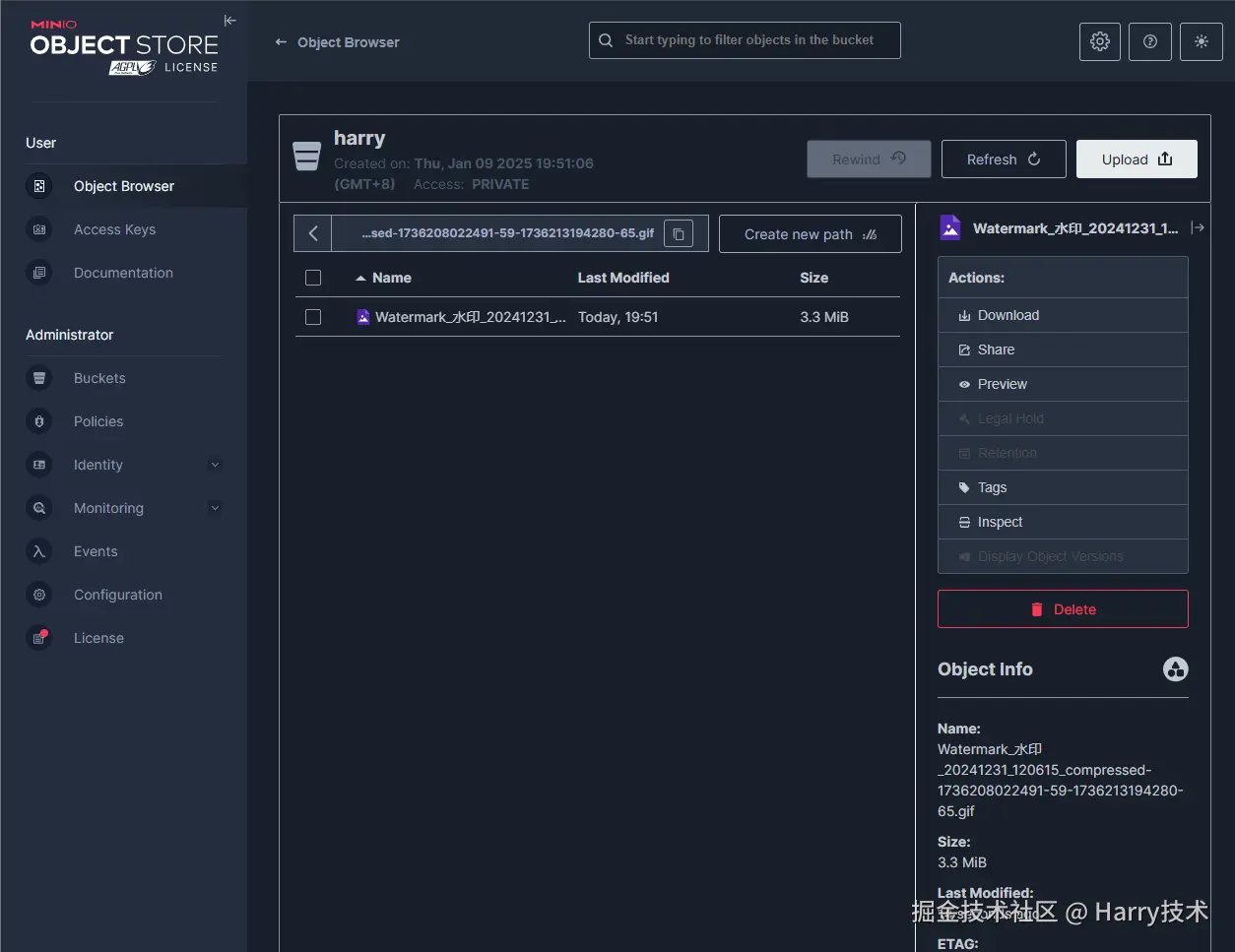Click the Rewind button
Screen dimensions: 1235x952
[x=869, y=159]
